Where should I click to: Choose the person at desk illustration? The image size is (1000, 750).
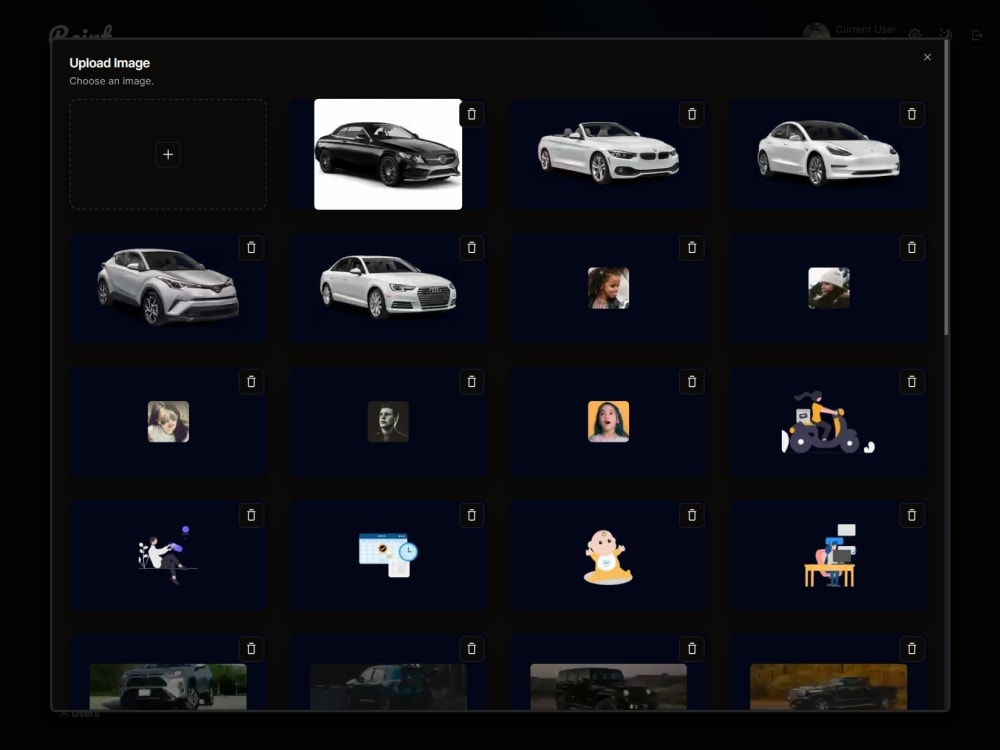828,555
